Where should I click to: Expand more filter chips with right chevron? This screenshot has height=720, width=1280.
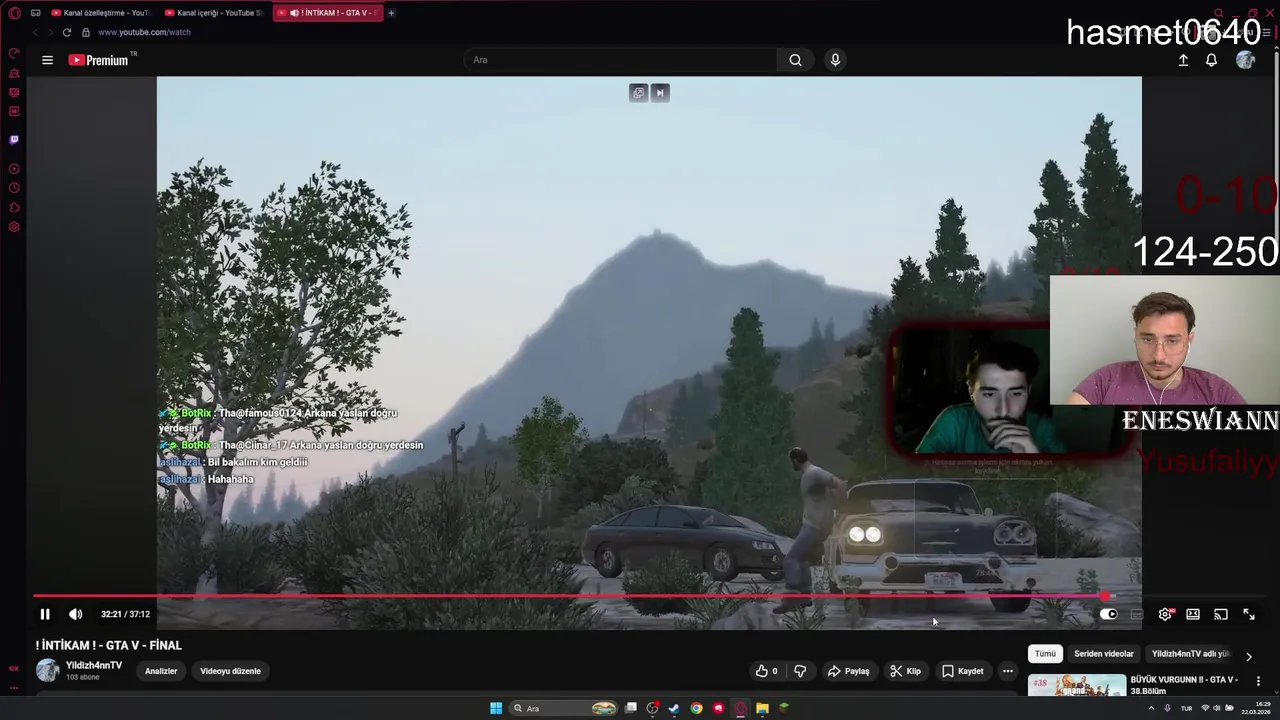click(x=1248, y=657)
